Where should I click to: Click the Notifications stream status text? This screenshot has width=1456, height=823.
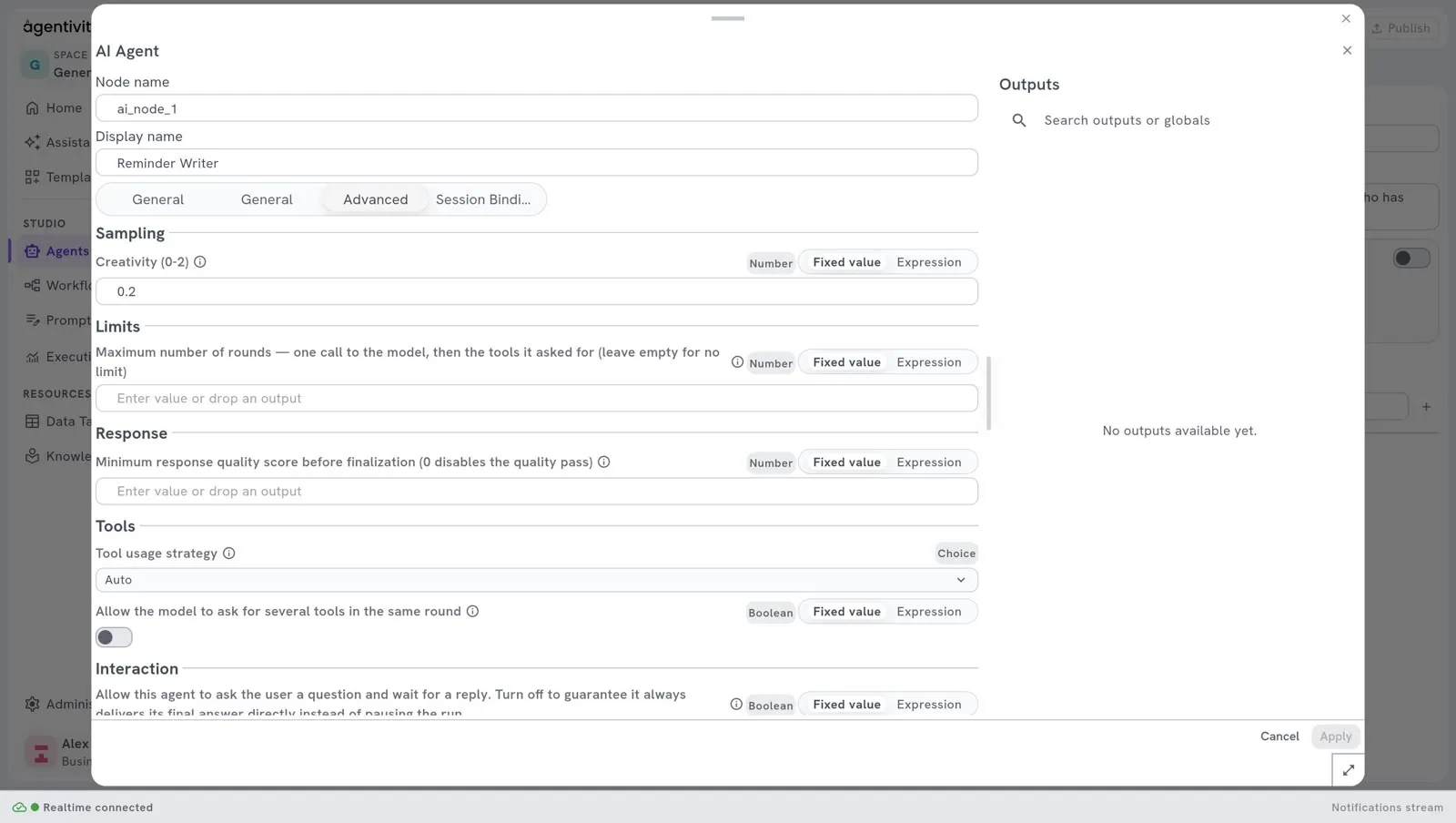tap(1387, 808)
